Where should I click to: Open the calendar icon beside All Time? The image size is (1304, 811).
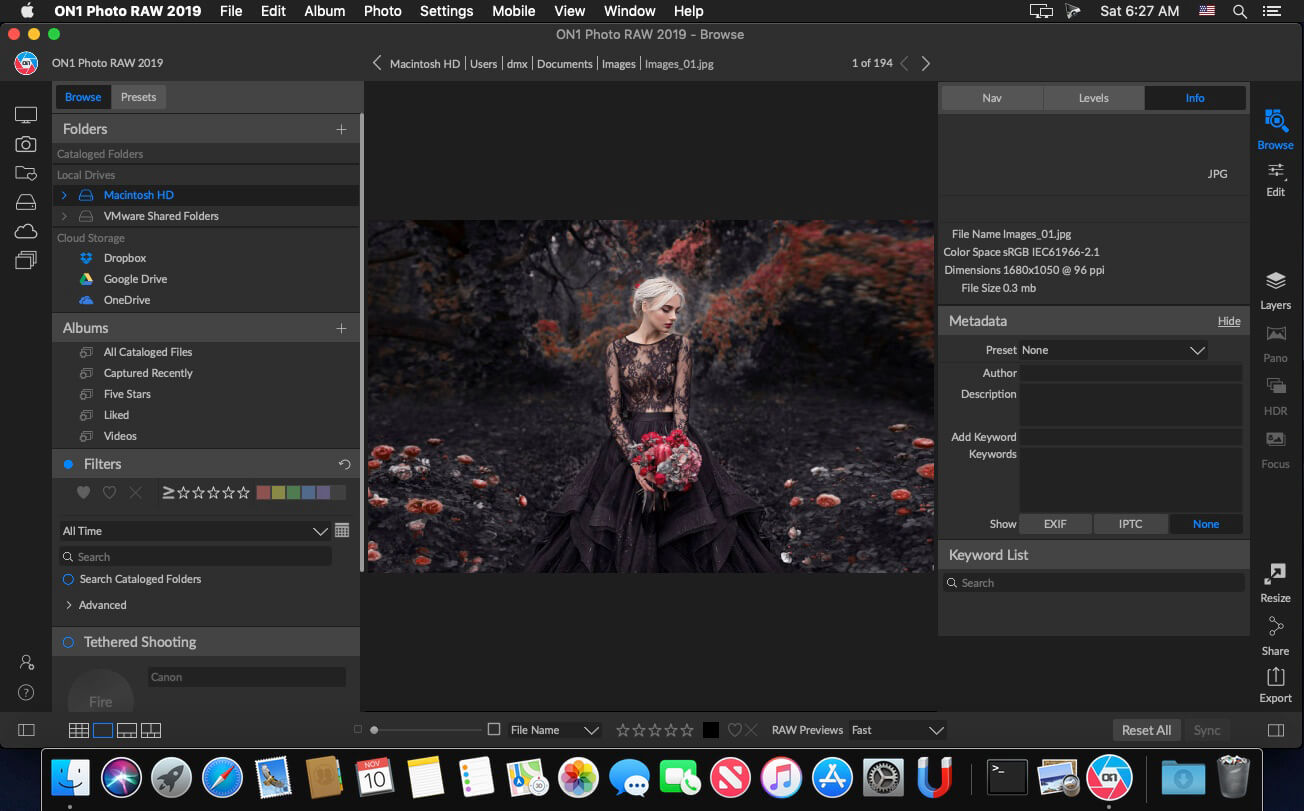(x=342, y=531)
